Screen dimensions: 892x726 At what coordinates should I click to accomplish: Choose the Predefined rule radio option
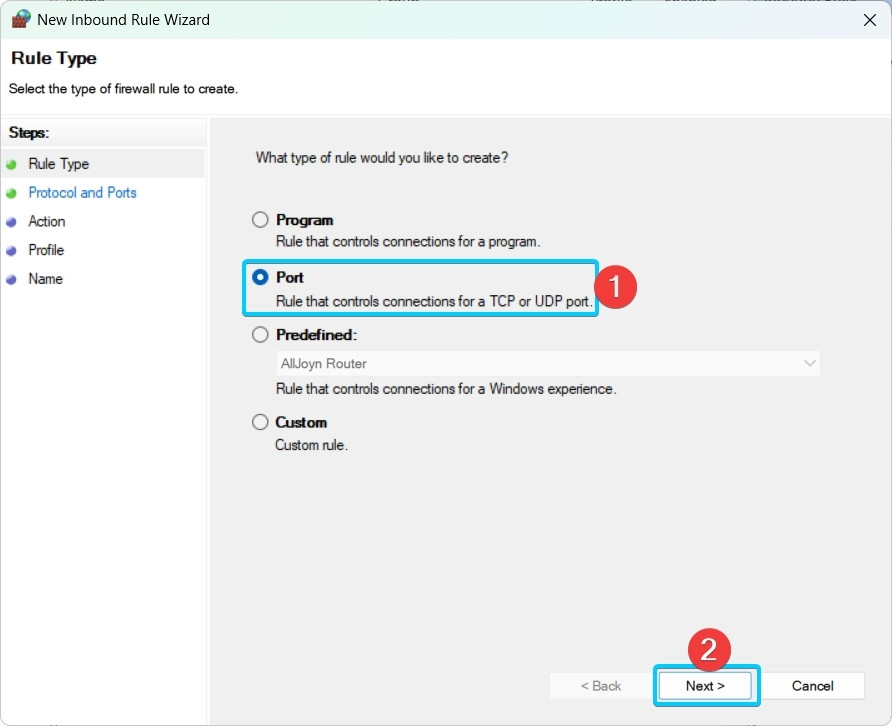261,335
